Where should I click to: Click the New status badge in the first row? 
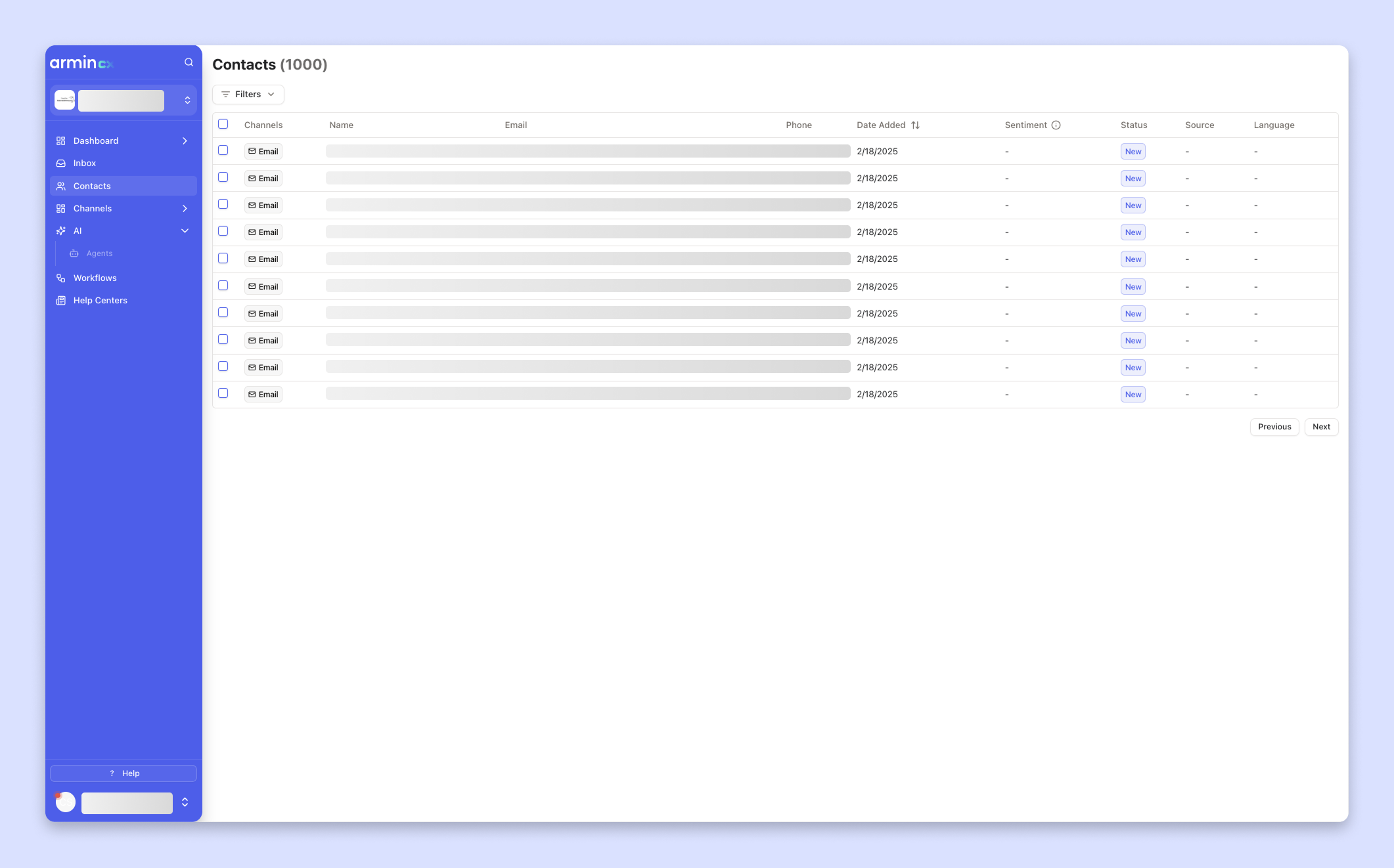click(1133, 152)
